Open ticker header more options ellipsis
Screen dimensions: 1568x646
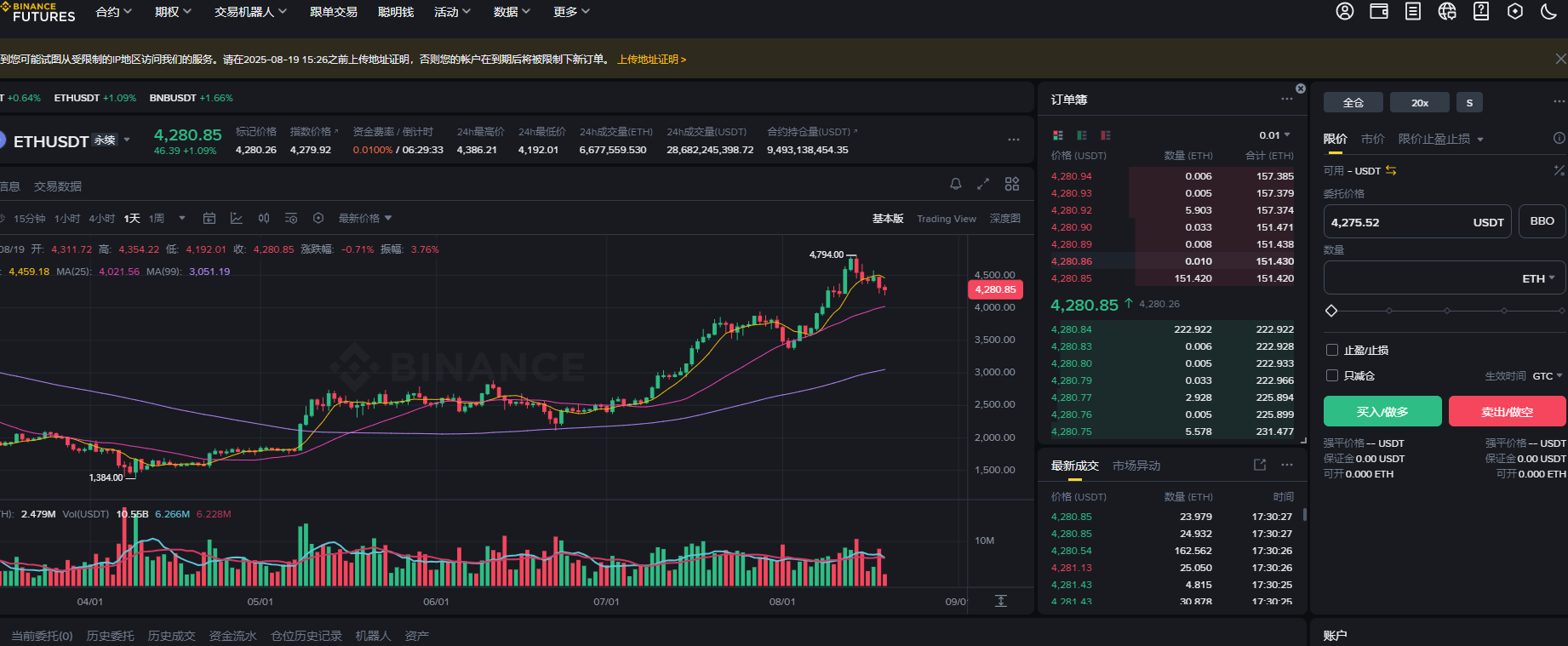tap(1014, 140)
